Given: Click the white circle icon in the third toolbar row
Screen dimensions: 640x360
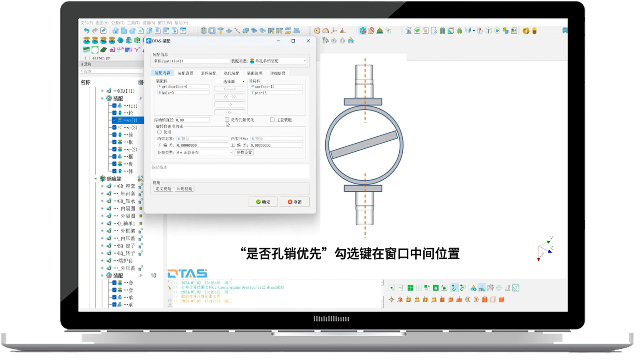Looking at the screenshot, I should [x=95, y=50].
